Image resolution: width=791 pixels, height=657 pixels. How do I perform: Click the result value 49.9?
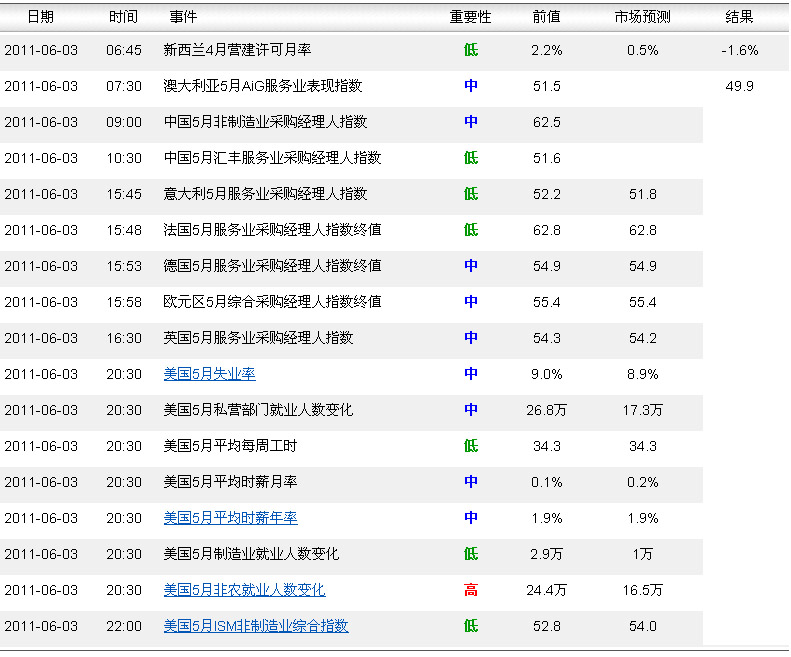pos(740,86)
